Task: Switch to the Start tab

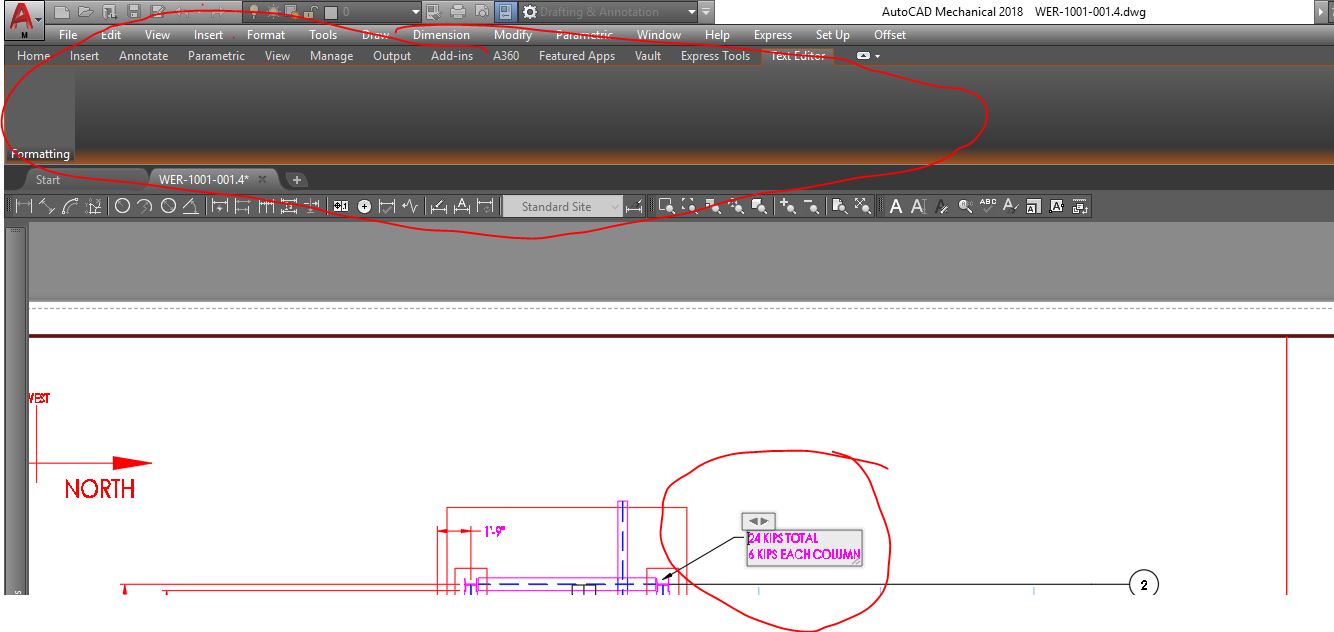Action: [x=47, y=179]
